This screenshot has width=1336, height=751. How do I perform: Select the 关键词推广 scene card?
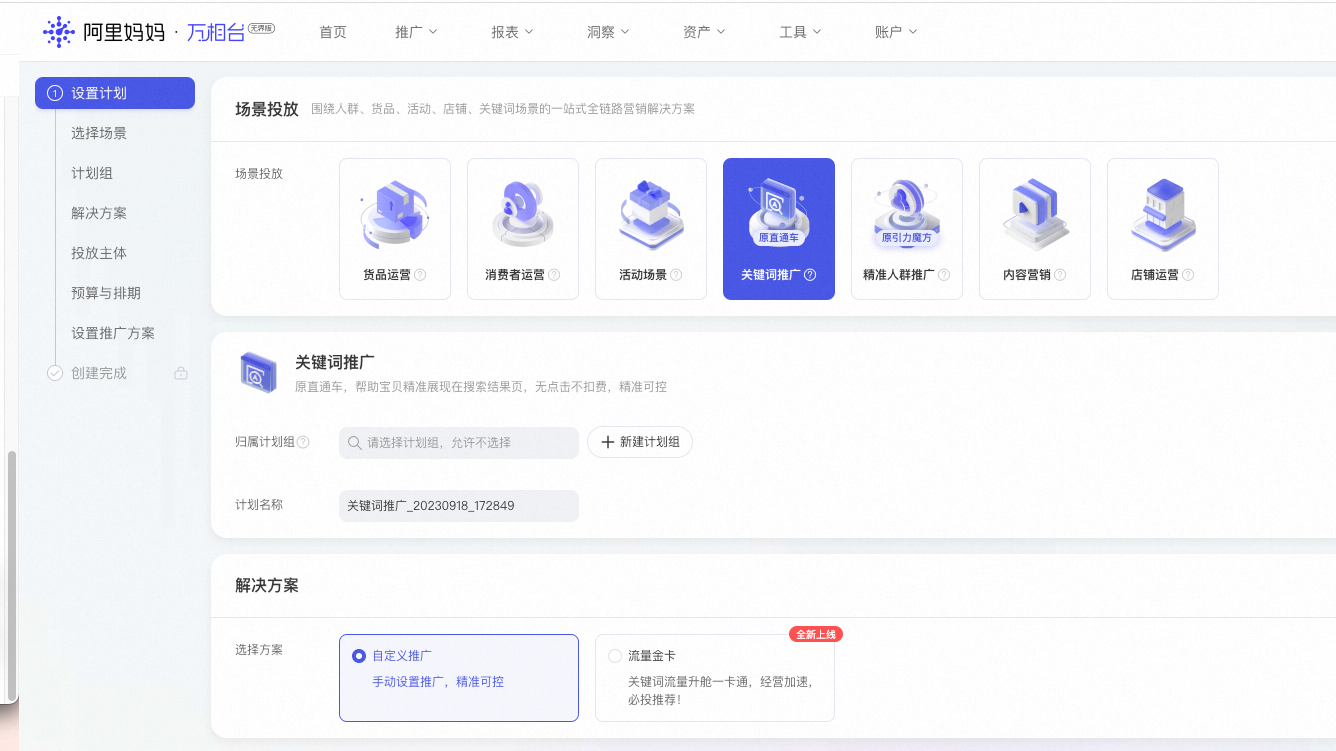tap(779, 229)
